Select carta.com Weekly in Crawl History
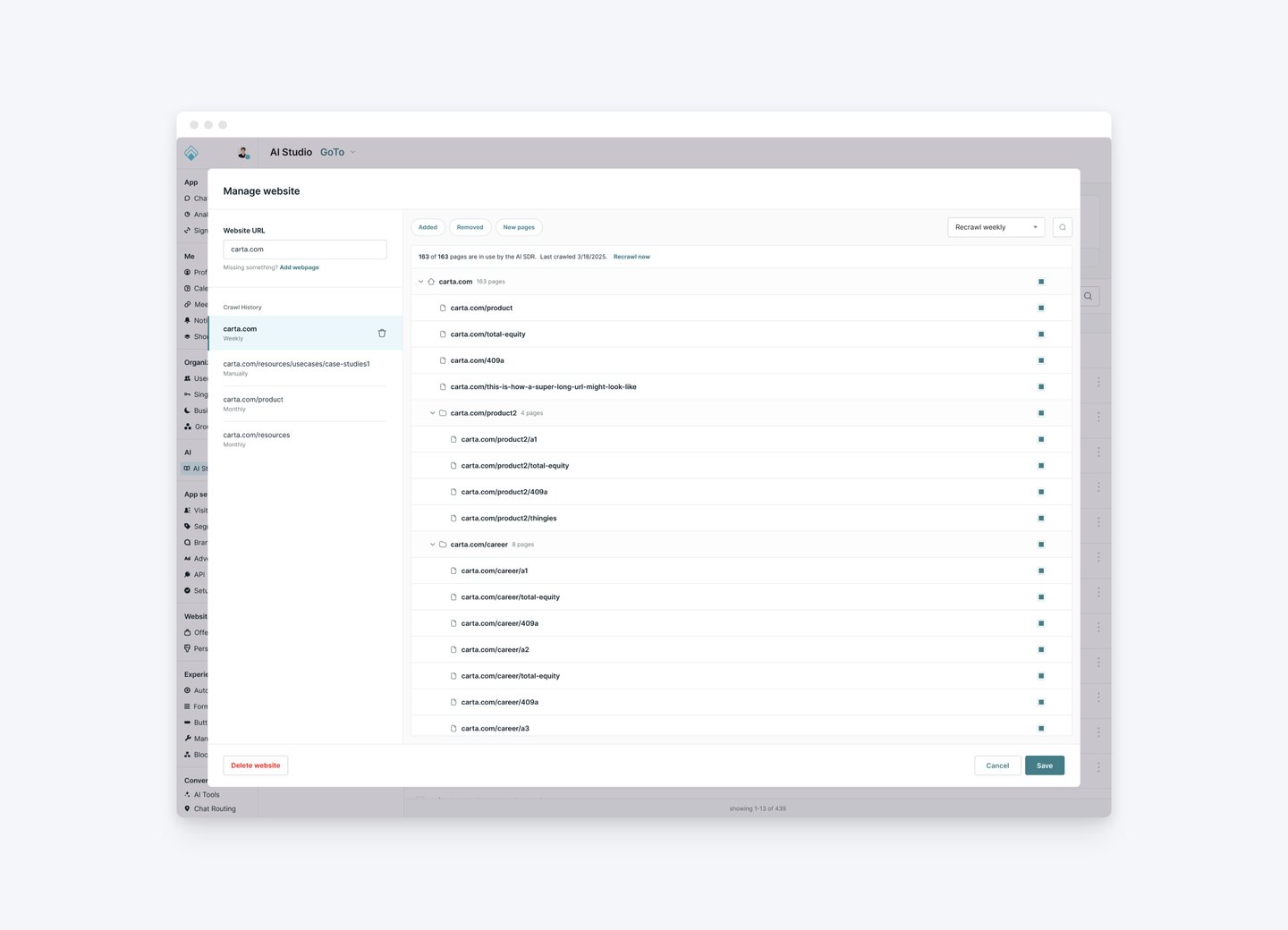 coord(306,333)
